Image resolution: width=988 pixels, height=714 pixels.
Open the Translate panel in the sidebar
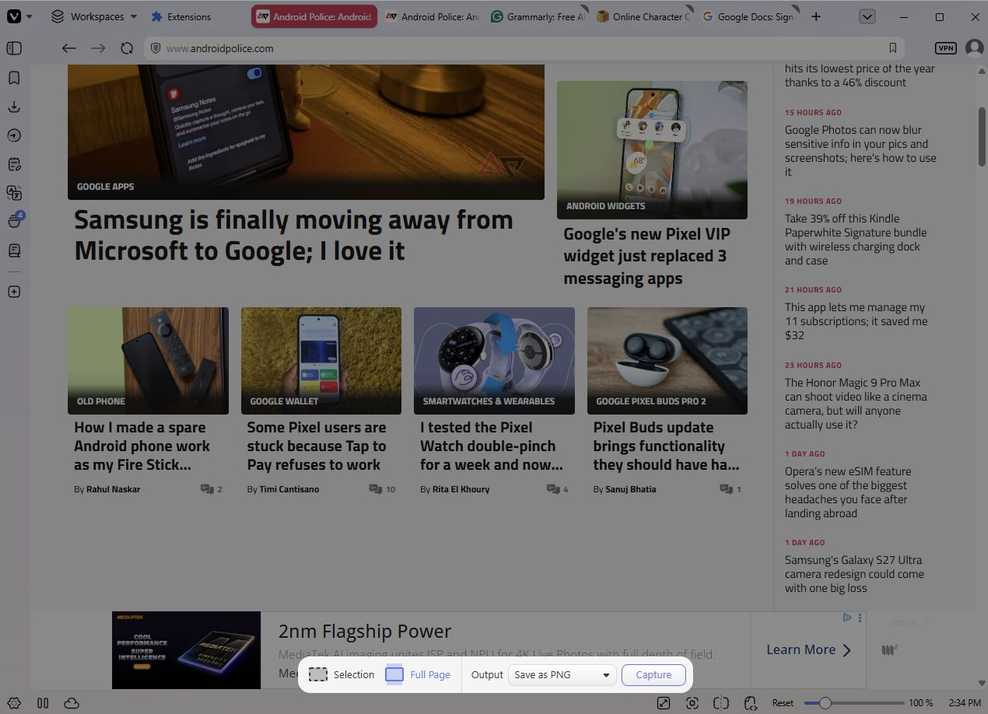point(14,193)
